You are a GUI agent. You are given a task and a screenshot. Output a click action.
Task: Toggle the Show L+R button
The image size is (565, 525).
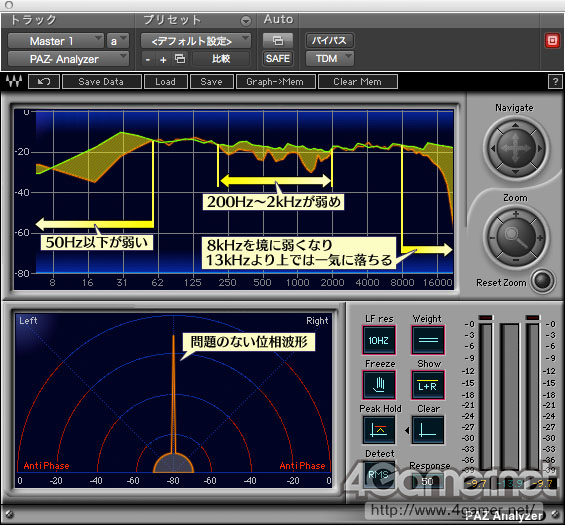[x=428, y=385]
